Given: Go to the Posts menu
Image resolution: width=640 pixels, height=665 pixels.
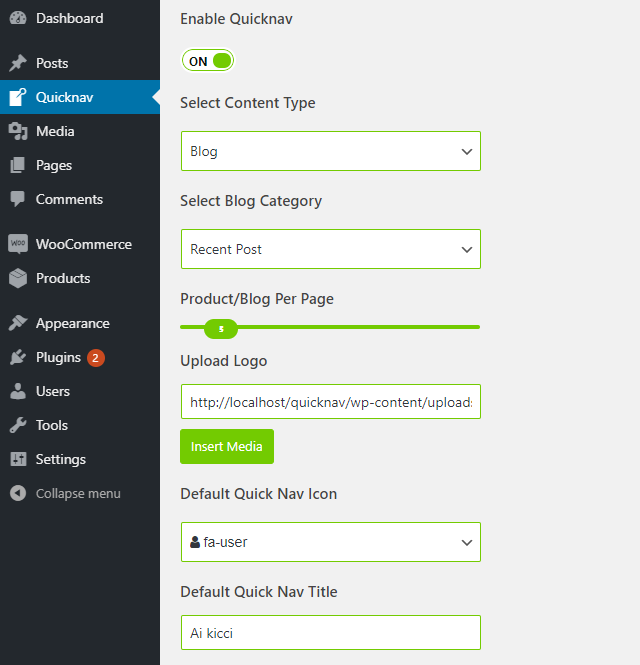Looking at the screenshot, I should click(80, 63).
